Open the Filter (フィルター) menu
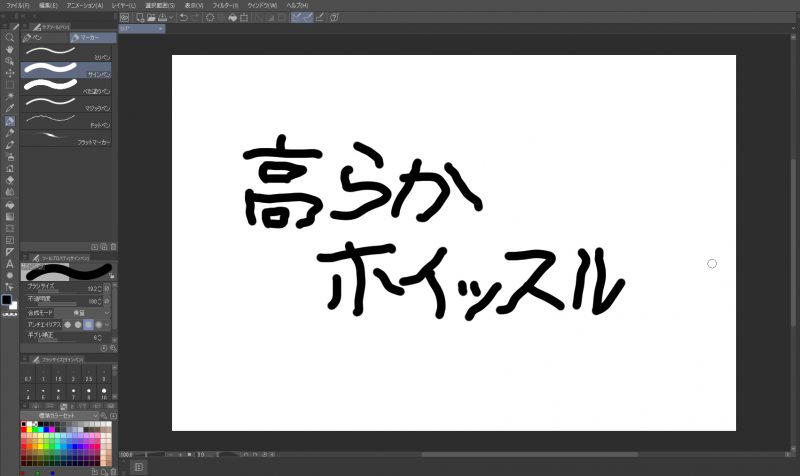Viewport: 800px width, 476px height. tap(225, 5)
